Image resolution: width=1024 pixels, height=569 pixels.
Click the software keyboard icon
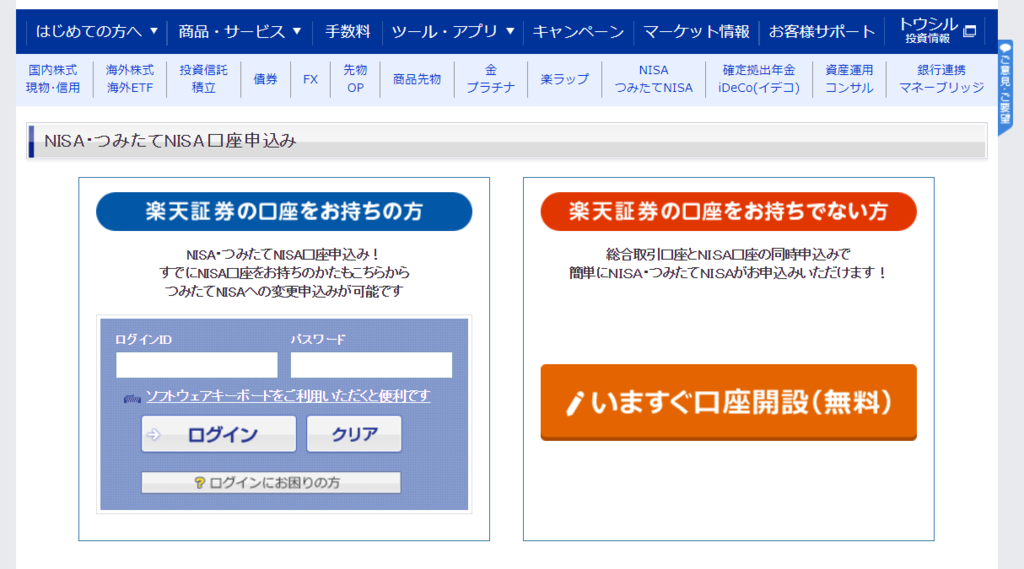[133, 398]
